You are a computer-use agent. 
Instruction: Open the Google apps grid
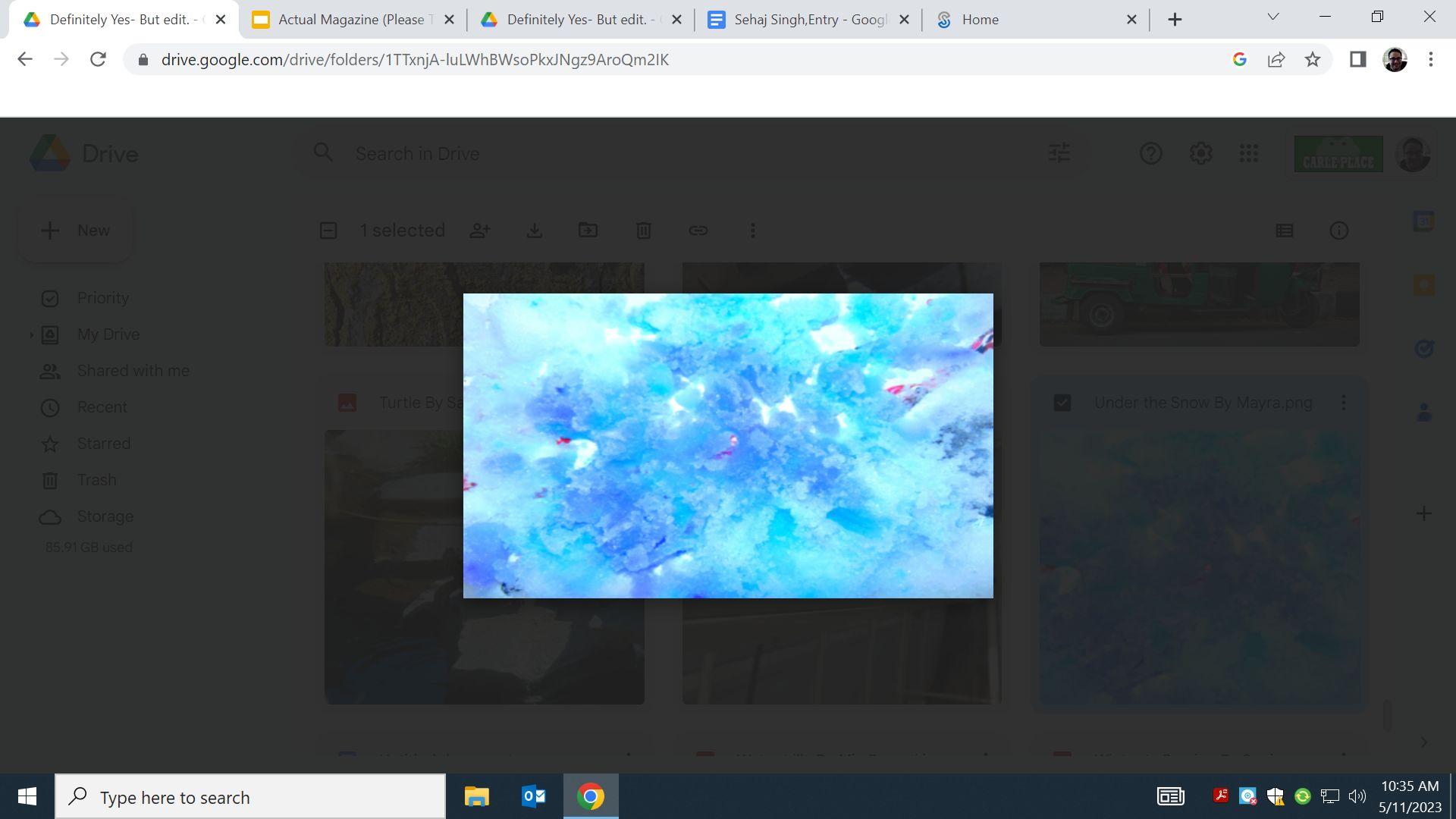click(x=1249, y=154)
